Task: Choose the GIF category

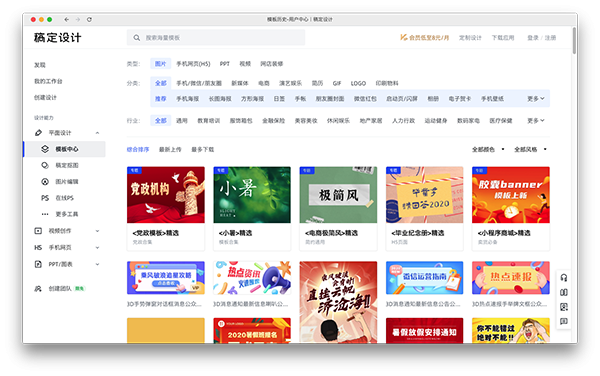Action: tap(337, 83)
